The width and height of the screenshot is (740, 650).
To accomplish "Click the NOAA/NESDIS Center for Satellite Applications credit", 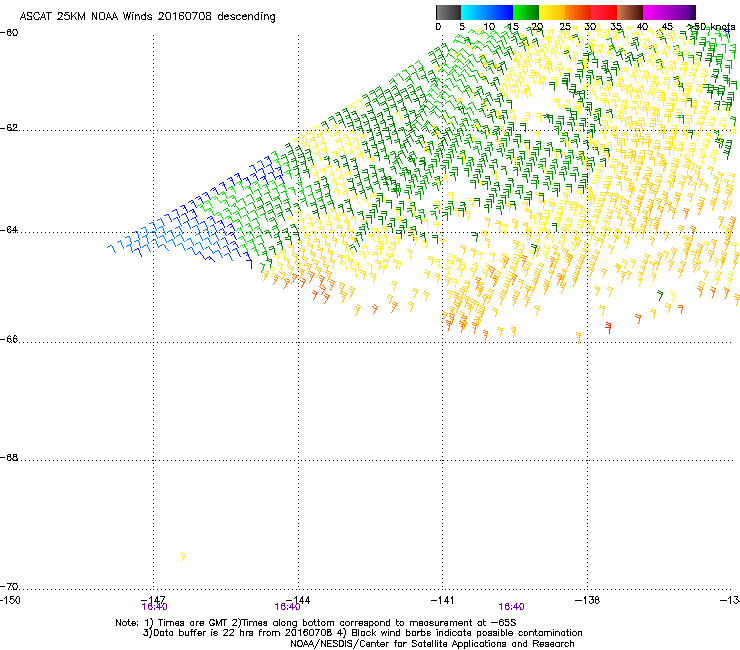I will (432, 644).
